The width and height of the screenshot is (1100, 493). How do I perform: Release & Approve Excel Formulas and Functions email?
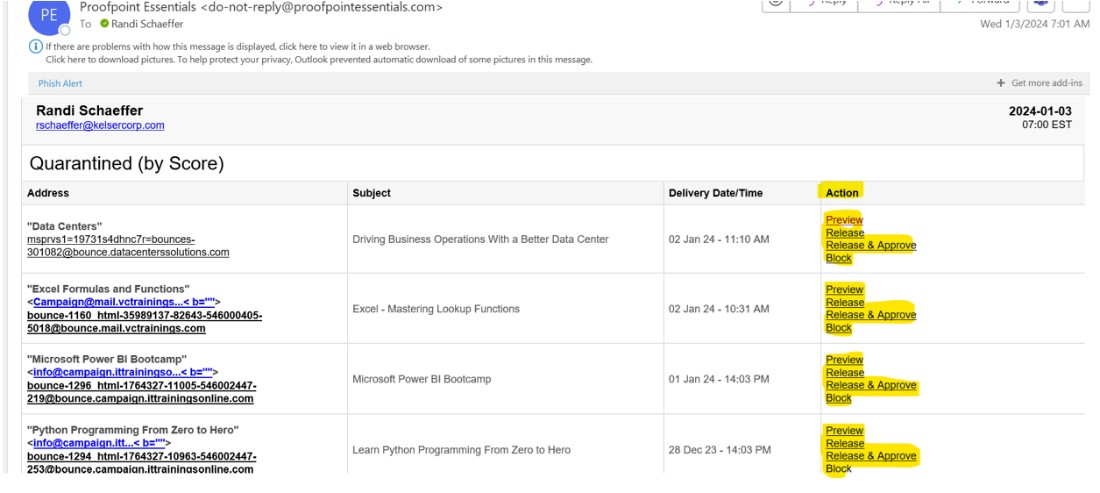coord(870,315)
